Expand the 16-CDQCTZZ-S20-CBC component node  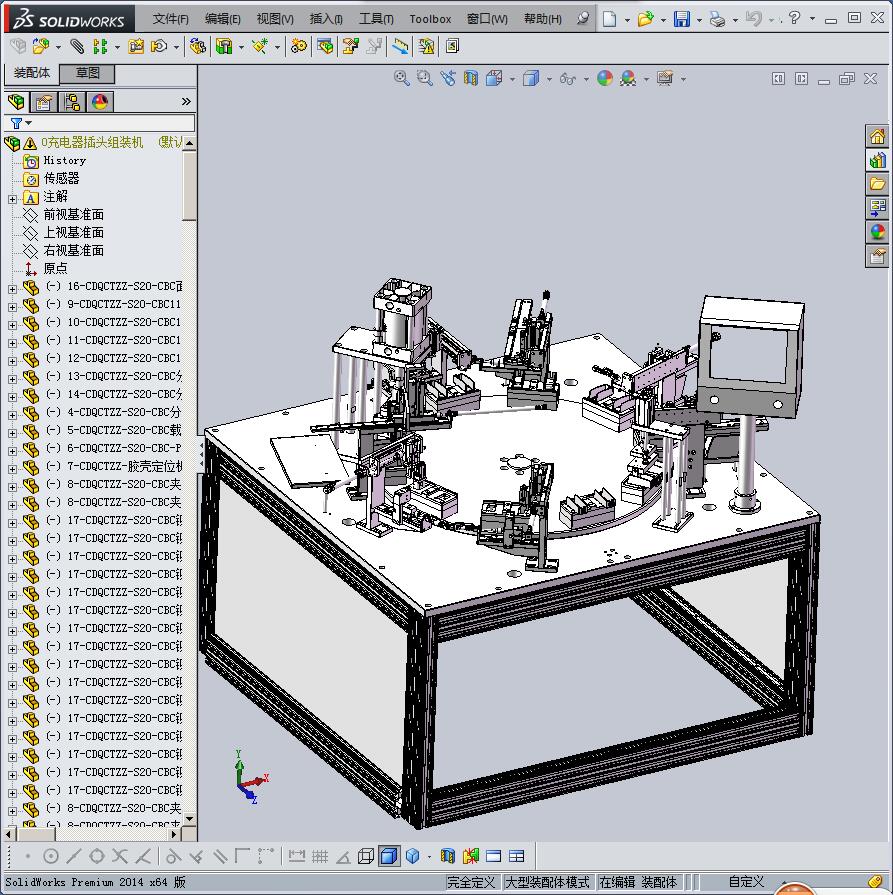[12, 288]
